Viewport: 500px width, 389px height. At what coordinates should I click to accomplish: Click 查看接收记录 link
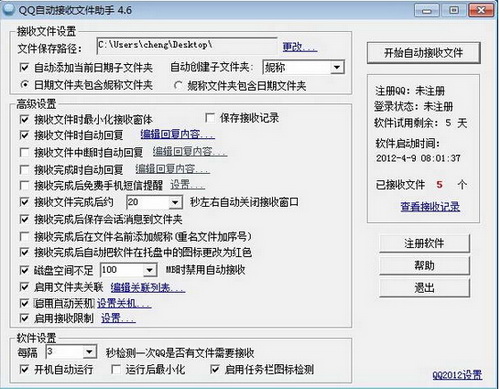click(x=430, y=207)
